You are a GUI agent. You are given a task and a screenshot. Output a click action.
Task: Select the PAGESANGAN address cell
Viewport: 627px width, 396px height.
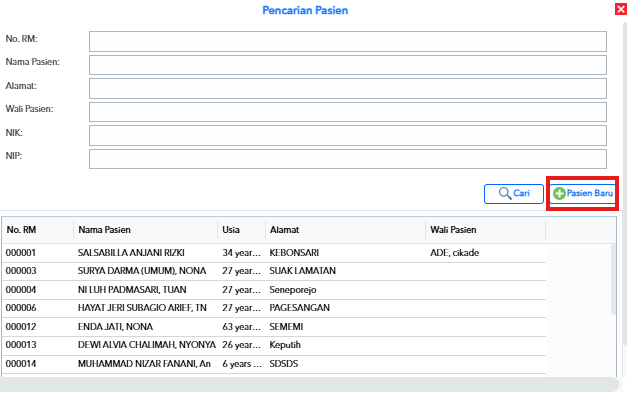[x=300, y=308]
